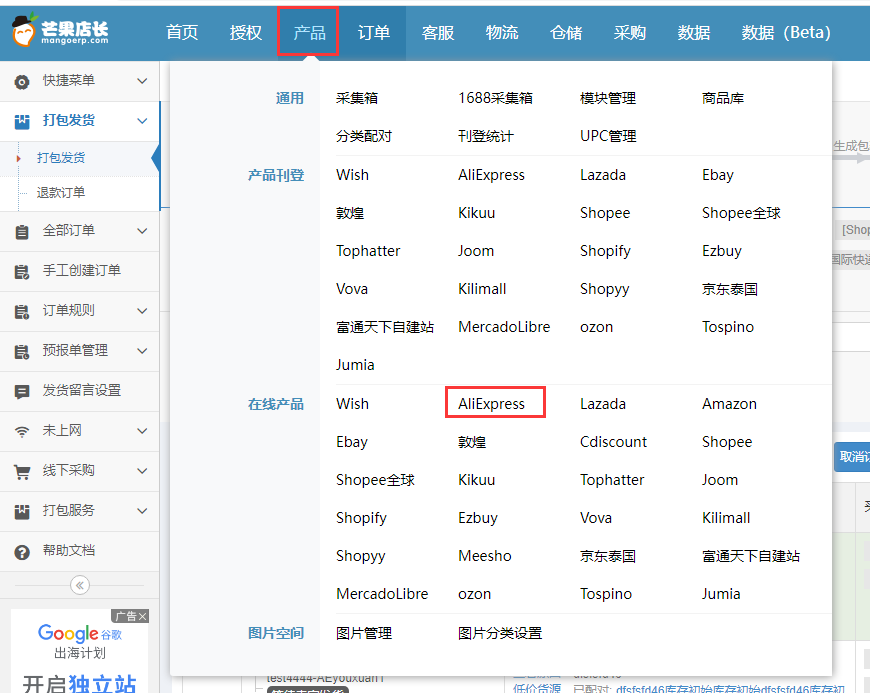
Task: Collapse the 打包发货 section chevron
Action: [x=142, y=121]
